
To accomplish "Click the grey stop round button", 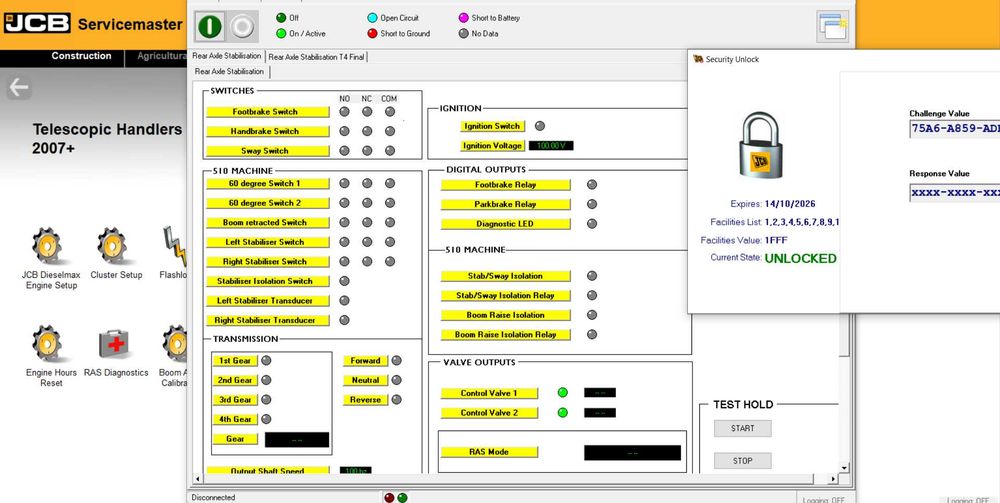I will (242, 26).
